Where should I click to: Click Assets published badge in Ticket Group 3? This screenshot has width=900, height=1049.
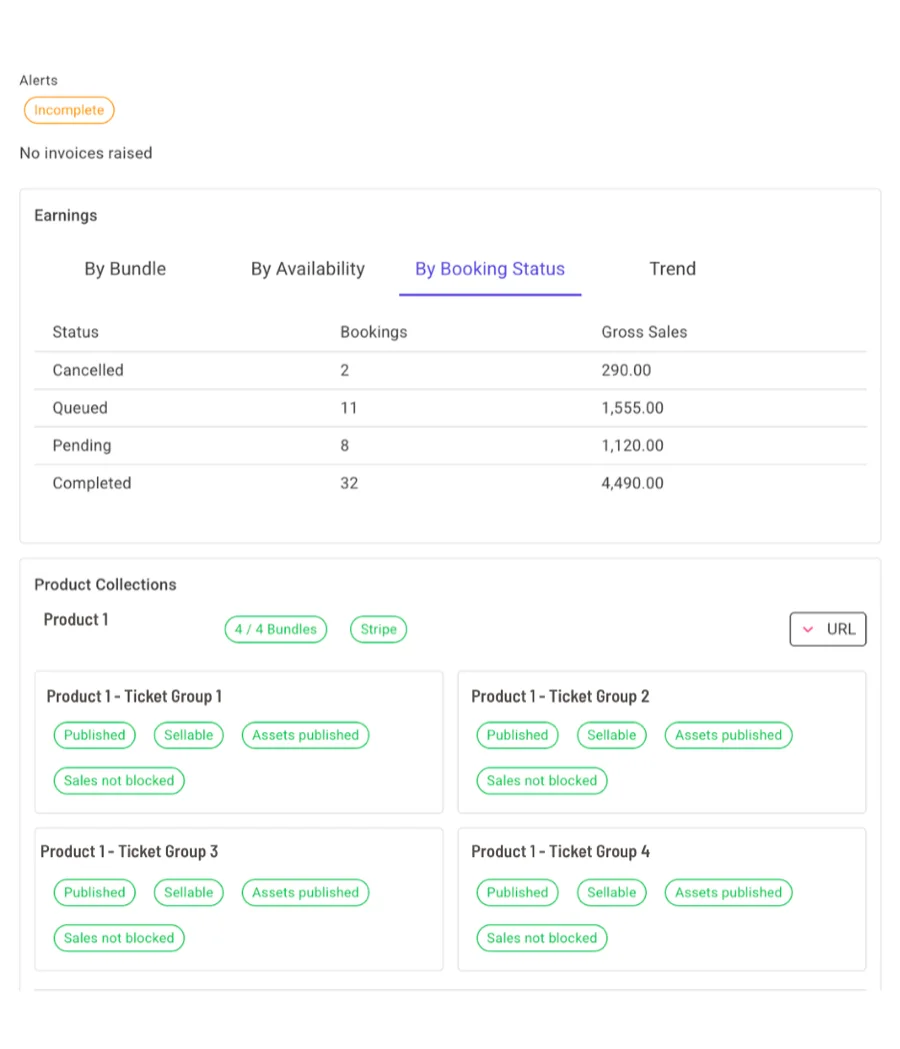(305, 892)
